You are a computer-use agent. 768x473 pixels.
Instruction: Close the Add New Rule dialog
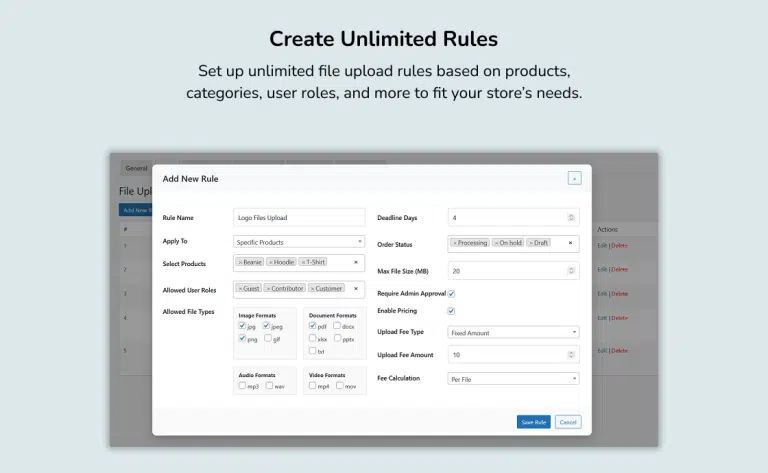click(574, 178)
